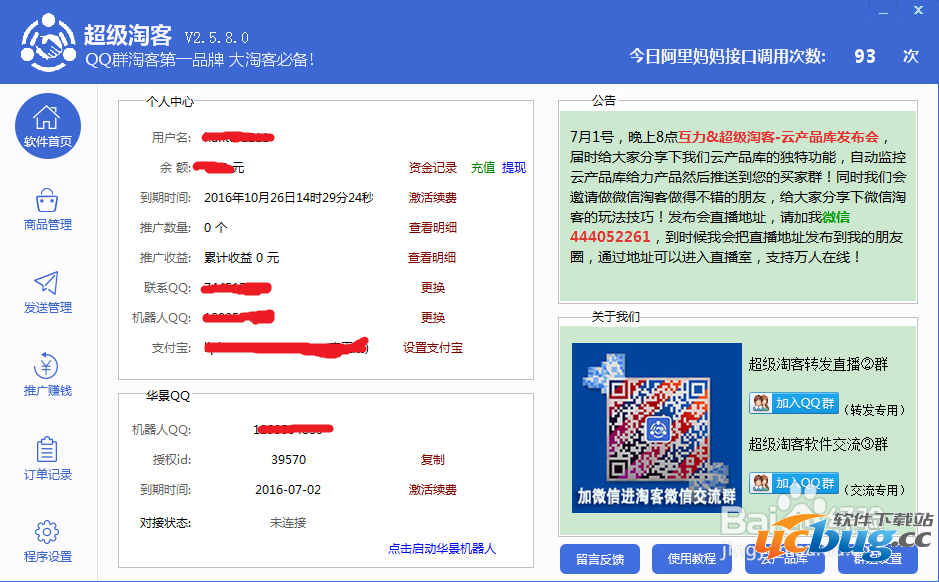The height and width of the screenshot is (582, 939).
Task: Click 激活续费 next to 2016年10月26日
Action: coord(432,198)
